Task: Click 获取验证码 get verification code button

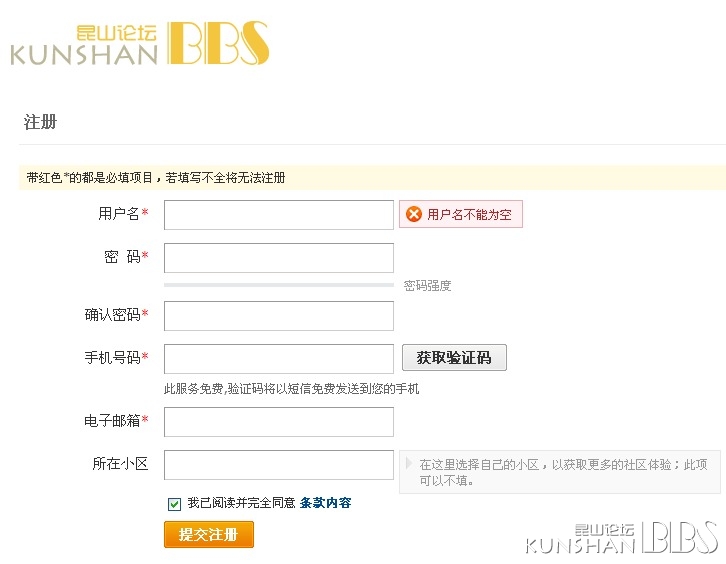Action: pyautogui.click(x=454, y=357)
